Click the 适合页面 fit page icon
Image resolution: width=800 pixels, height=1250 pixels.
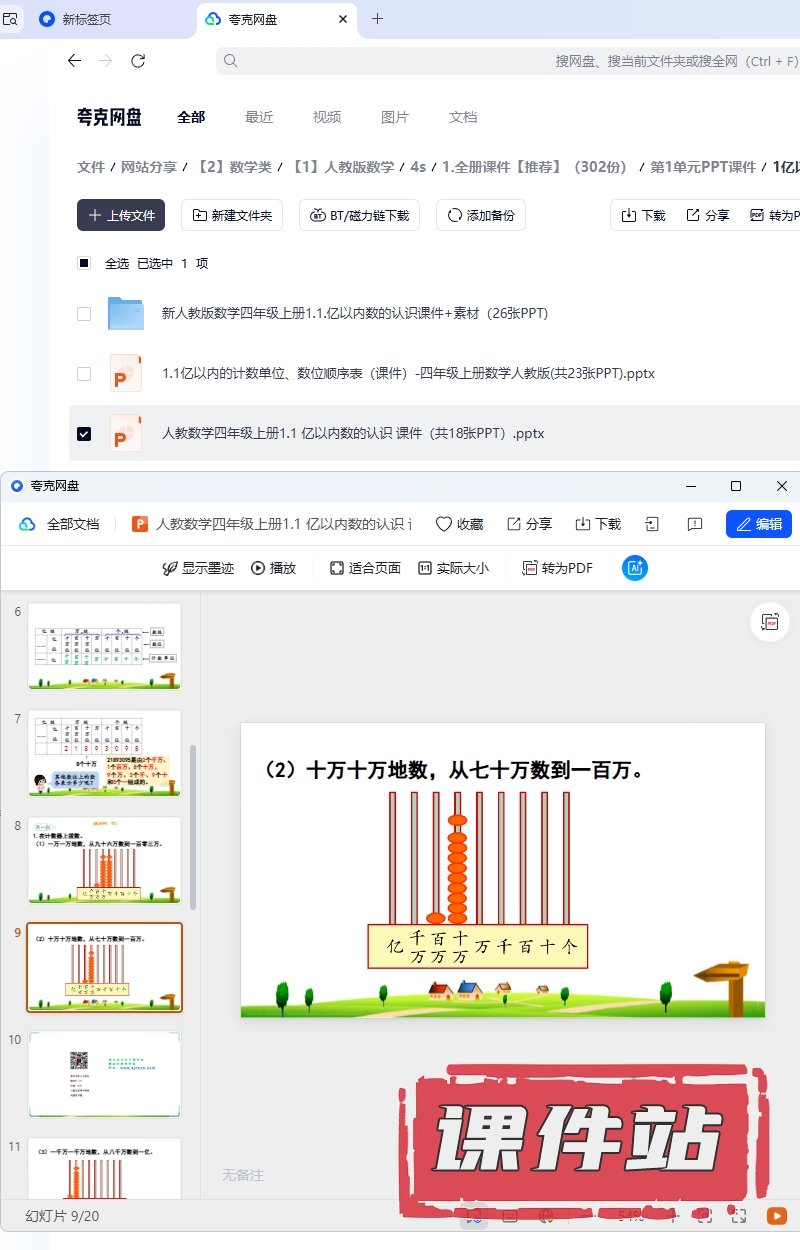pyautogui.click(x=337, y=568)
